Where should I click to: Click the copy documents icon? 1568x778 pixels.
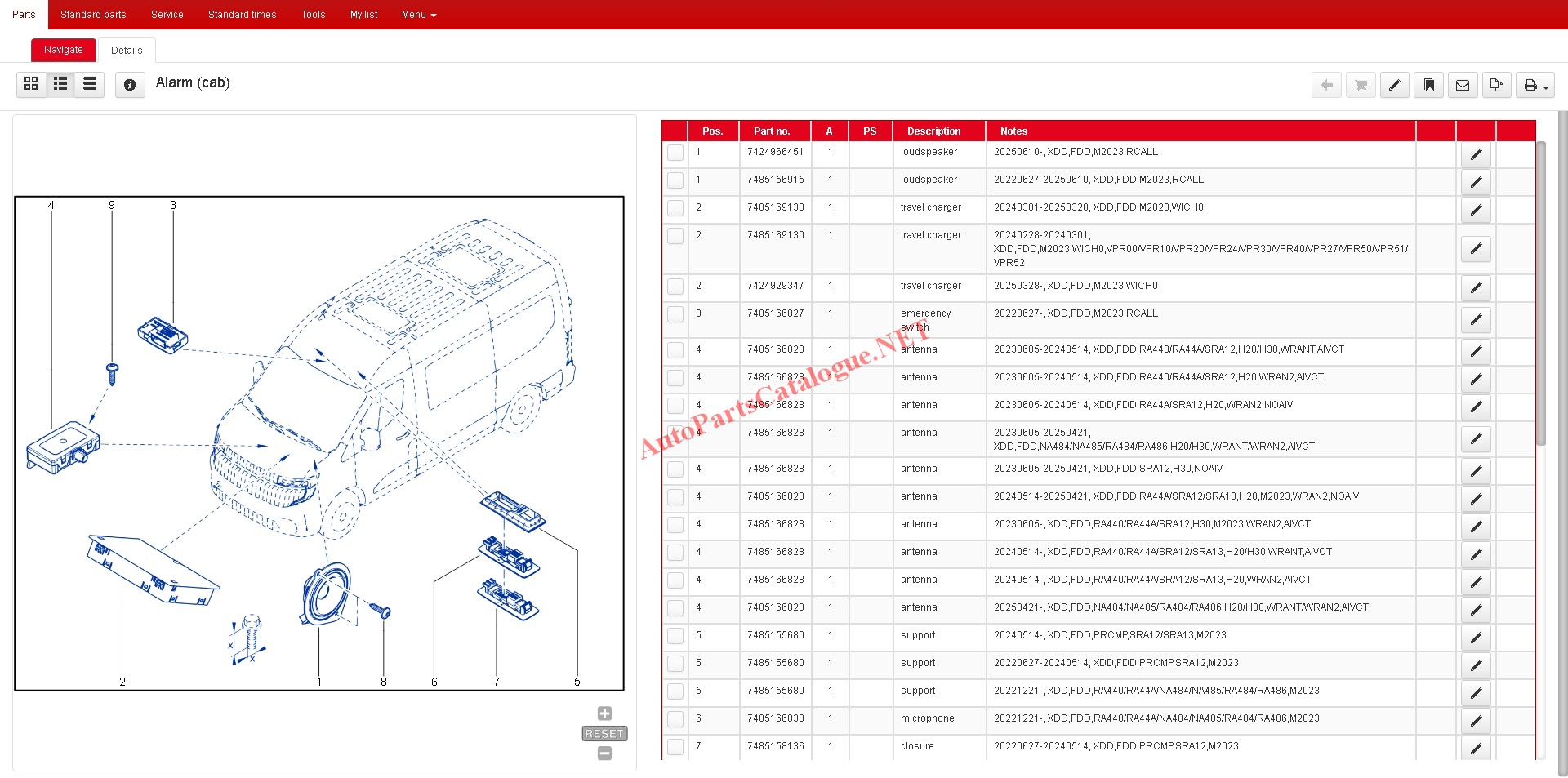[1496, 85]
